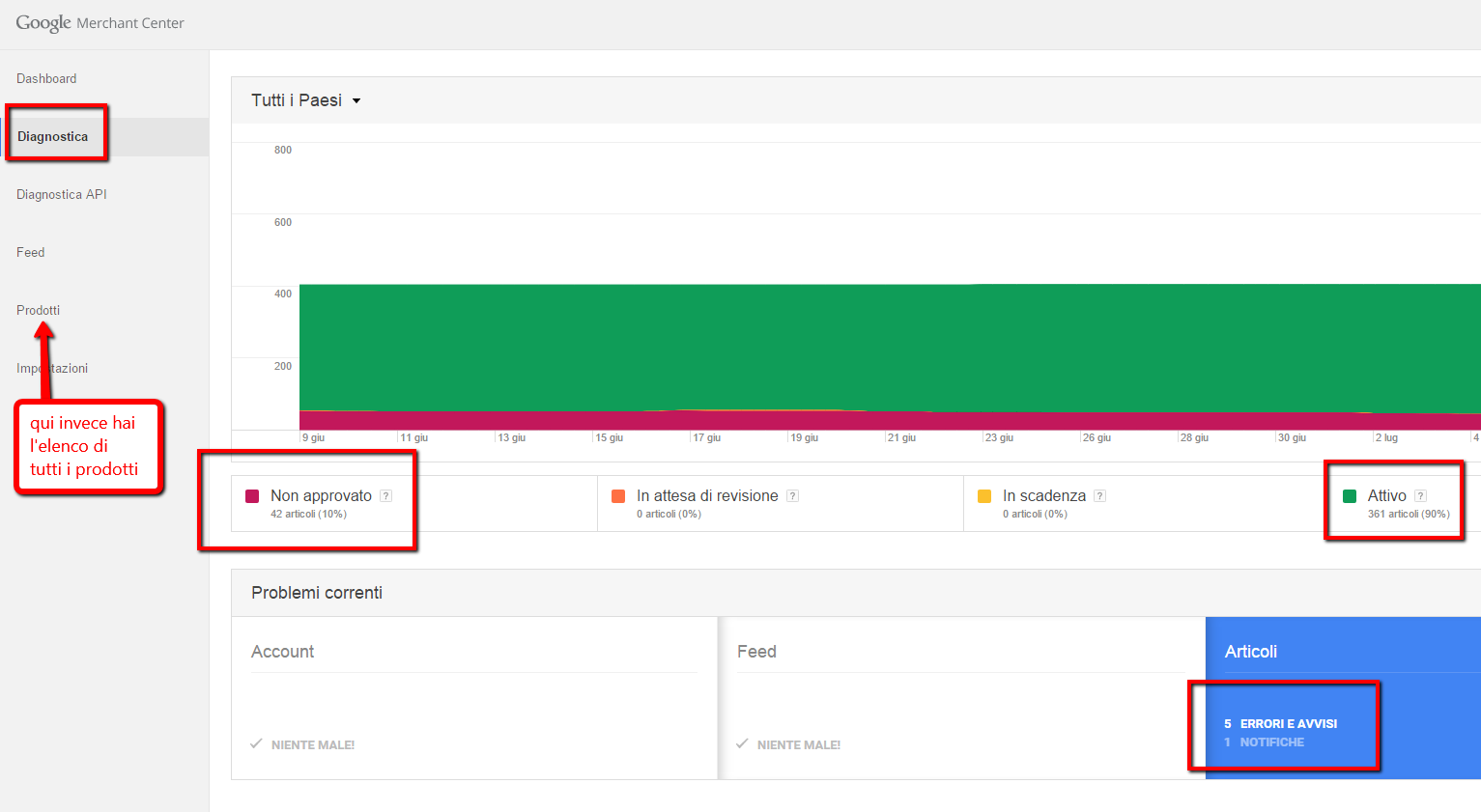Open the Prodotti page

tap(39, 310)
